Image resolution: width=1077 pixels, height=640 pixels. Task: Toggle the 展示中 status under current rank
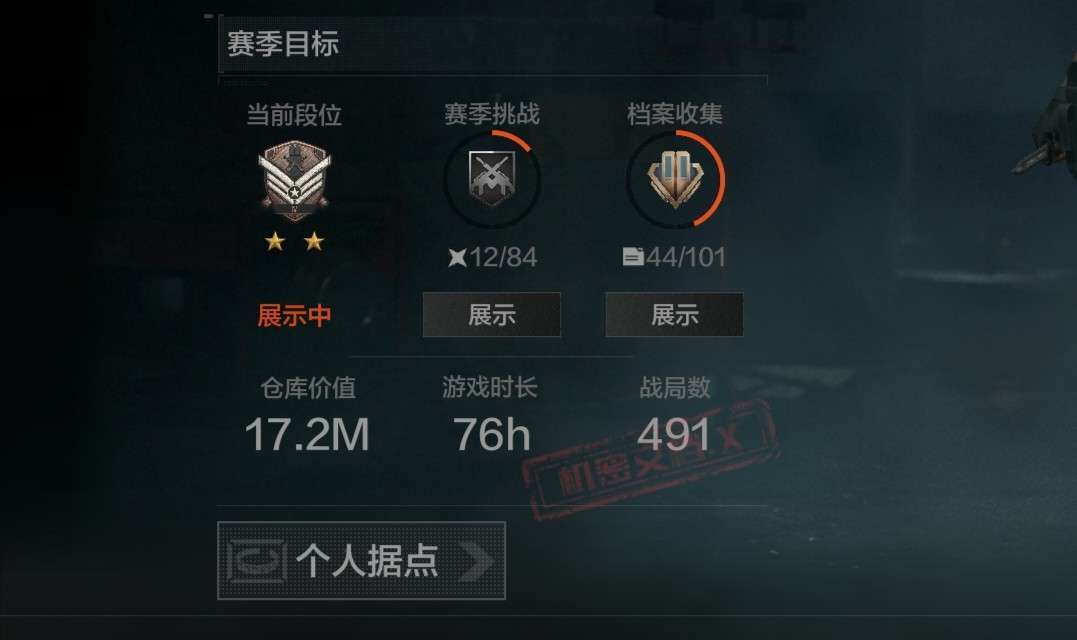coord(295,316)
